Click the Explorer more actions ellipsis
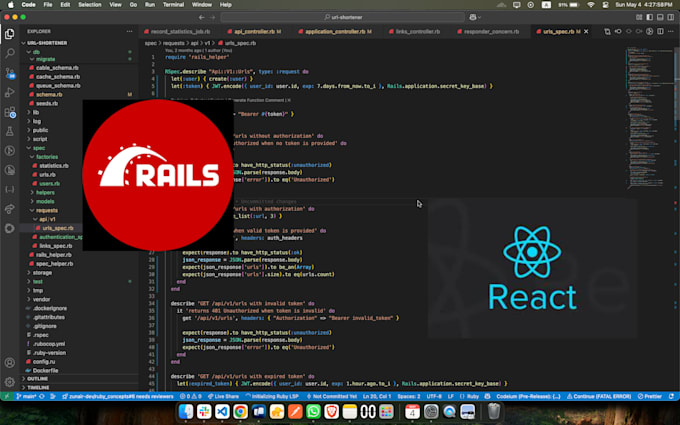The image size is (680, 425). pos(129,31)
